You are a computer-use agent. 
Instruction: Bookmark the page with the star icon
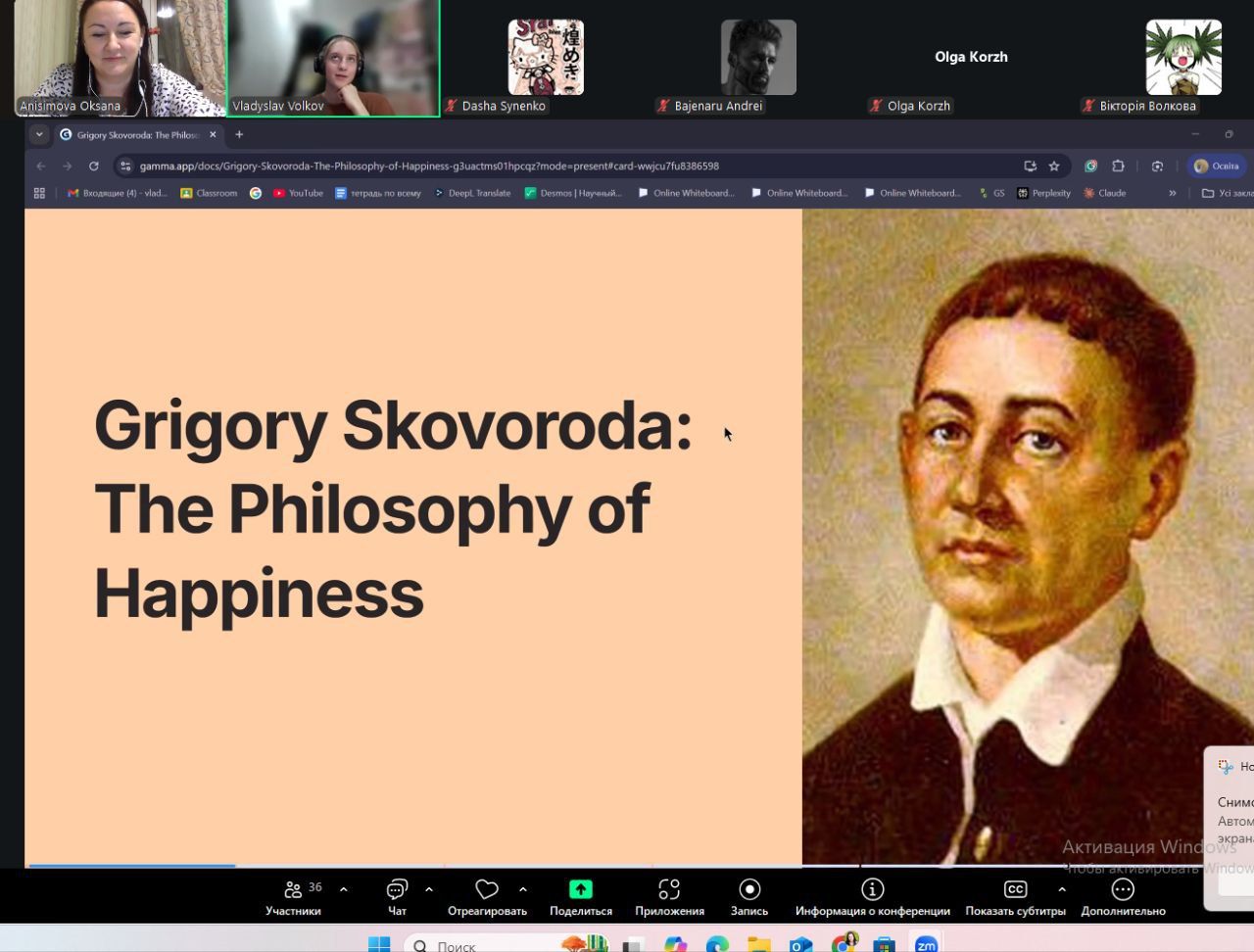tap(1054, 167)
